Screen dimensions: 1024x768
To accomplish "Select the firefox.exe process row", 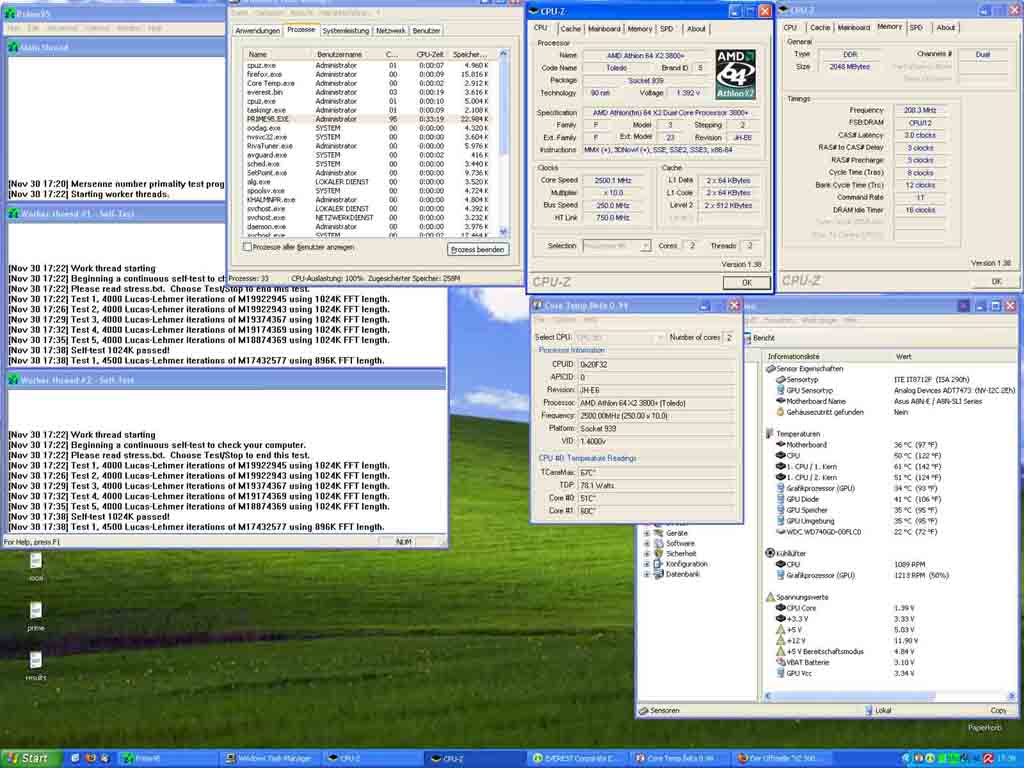I will (x=370, y=74).
